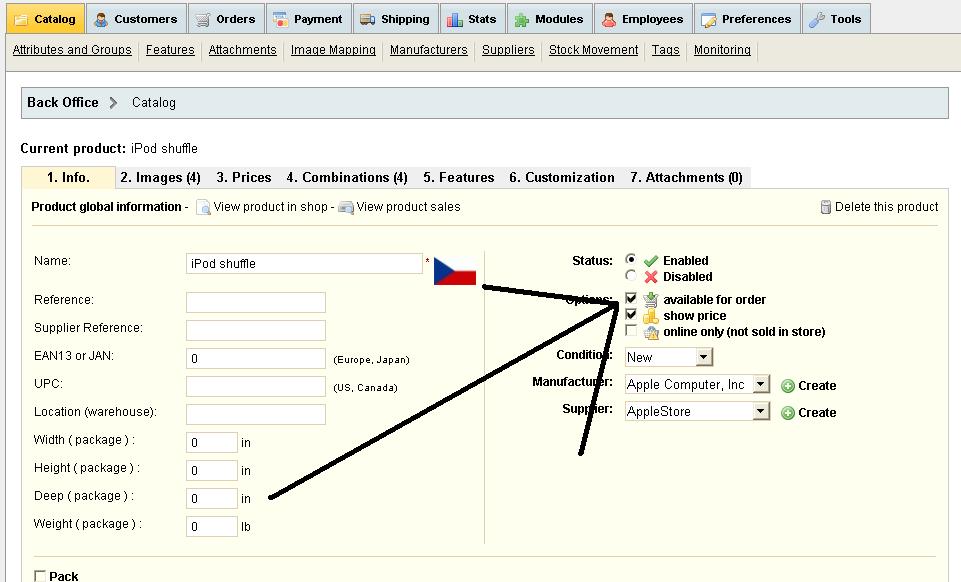
Task: Click Delete this product link
Action: coord(886,207)
